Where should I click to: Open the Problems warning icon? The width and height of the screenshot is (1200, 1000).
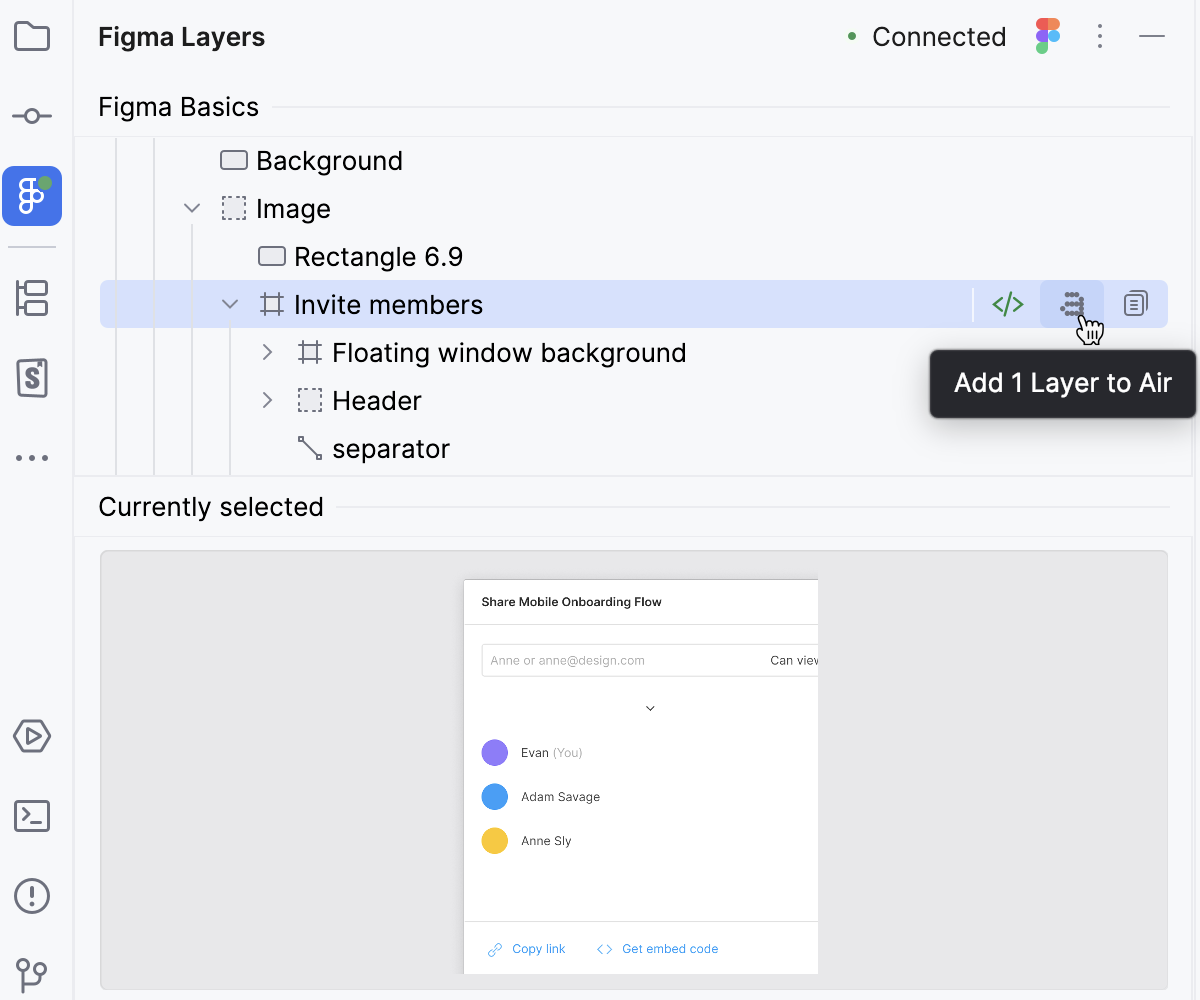[x=32, y=895]
